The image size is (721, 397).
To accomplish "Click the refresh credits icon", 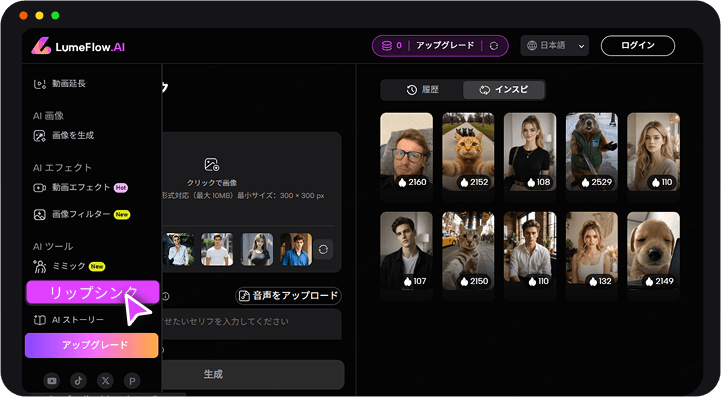I will (494, 46).
